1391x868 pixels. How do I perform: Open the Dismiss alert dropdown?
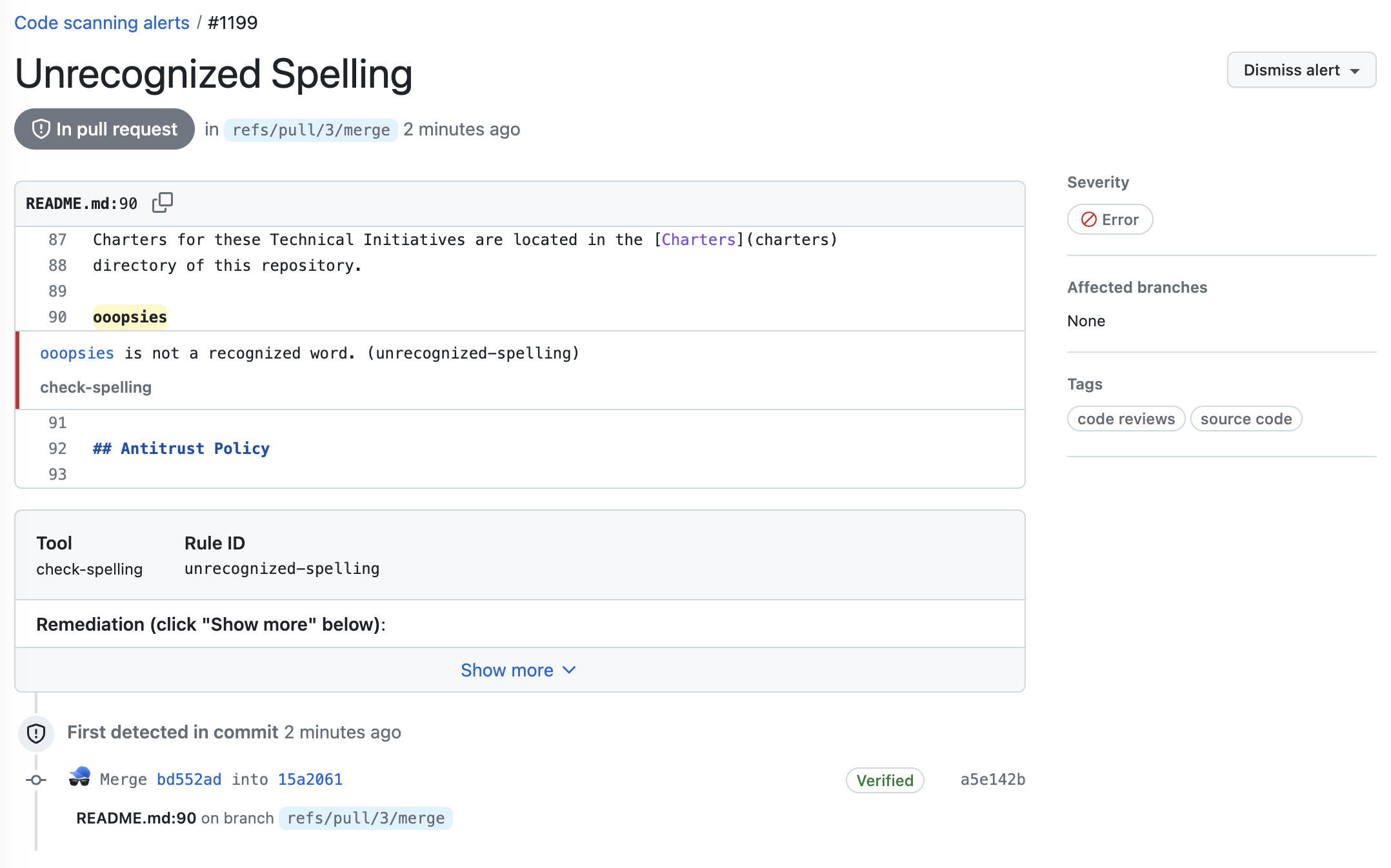[x=1301, y=70]
